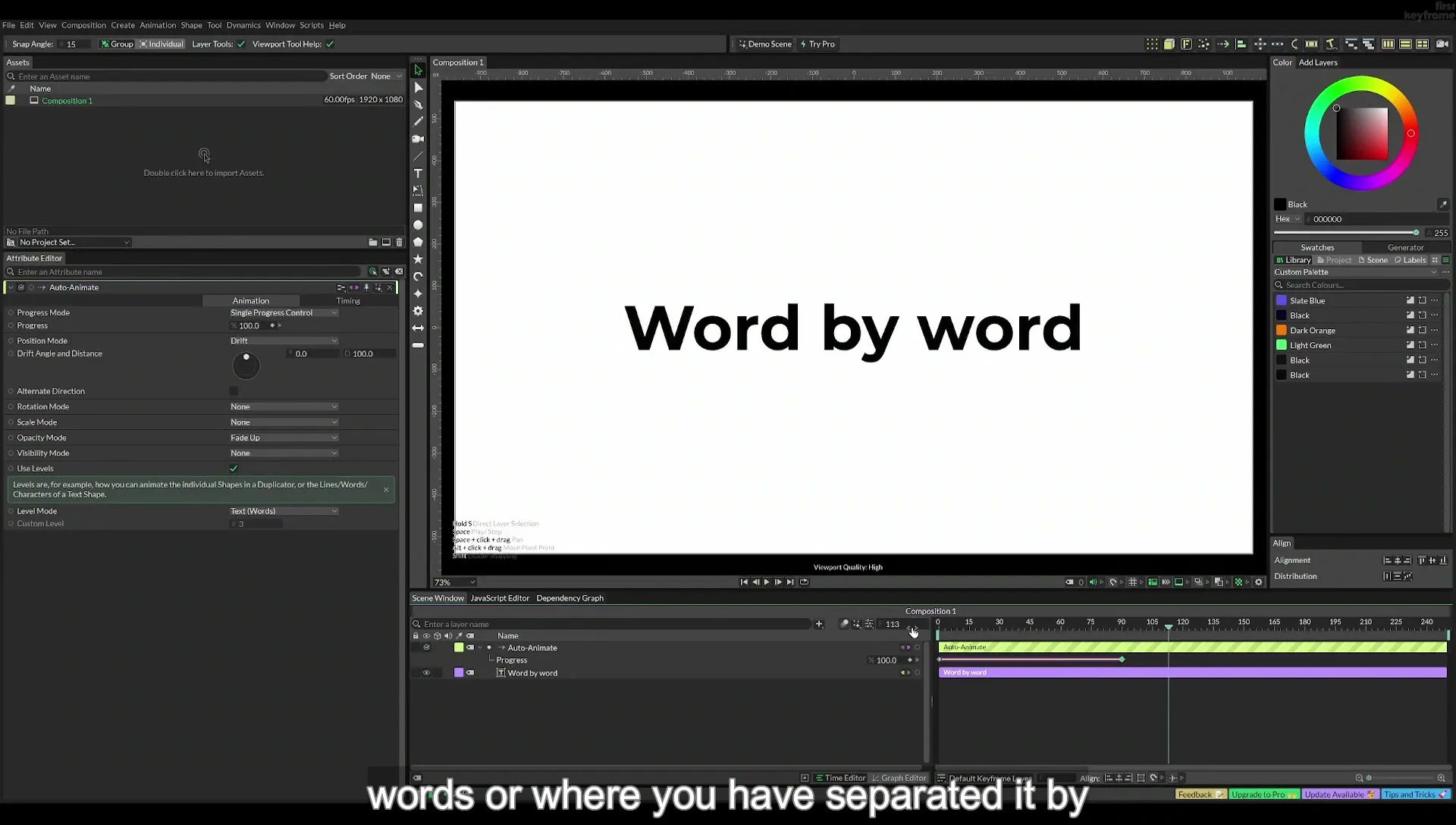This screenshot has height=825, width=1456.
Task: Open the Opacity Mode dropdown
Action: 284,438
